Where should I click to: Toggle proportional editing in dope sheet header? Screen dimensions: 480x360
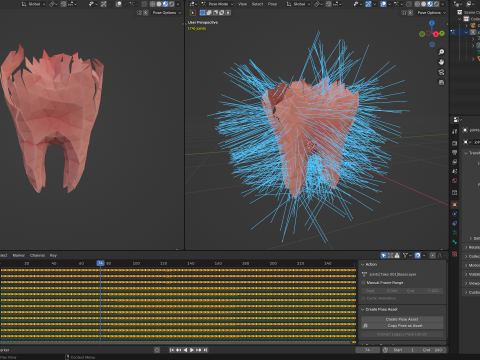coord(433,255)
